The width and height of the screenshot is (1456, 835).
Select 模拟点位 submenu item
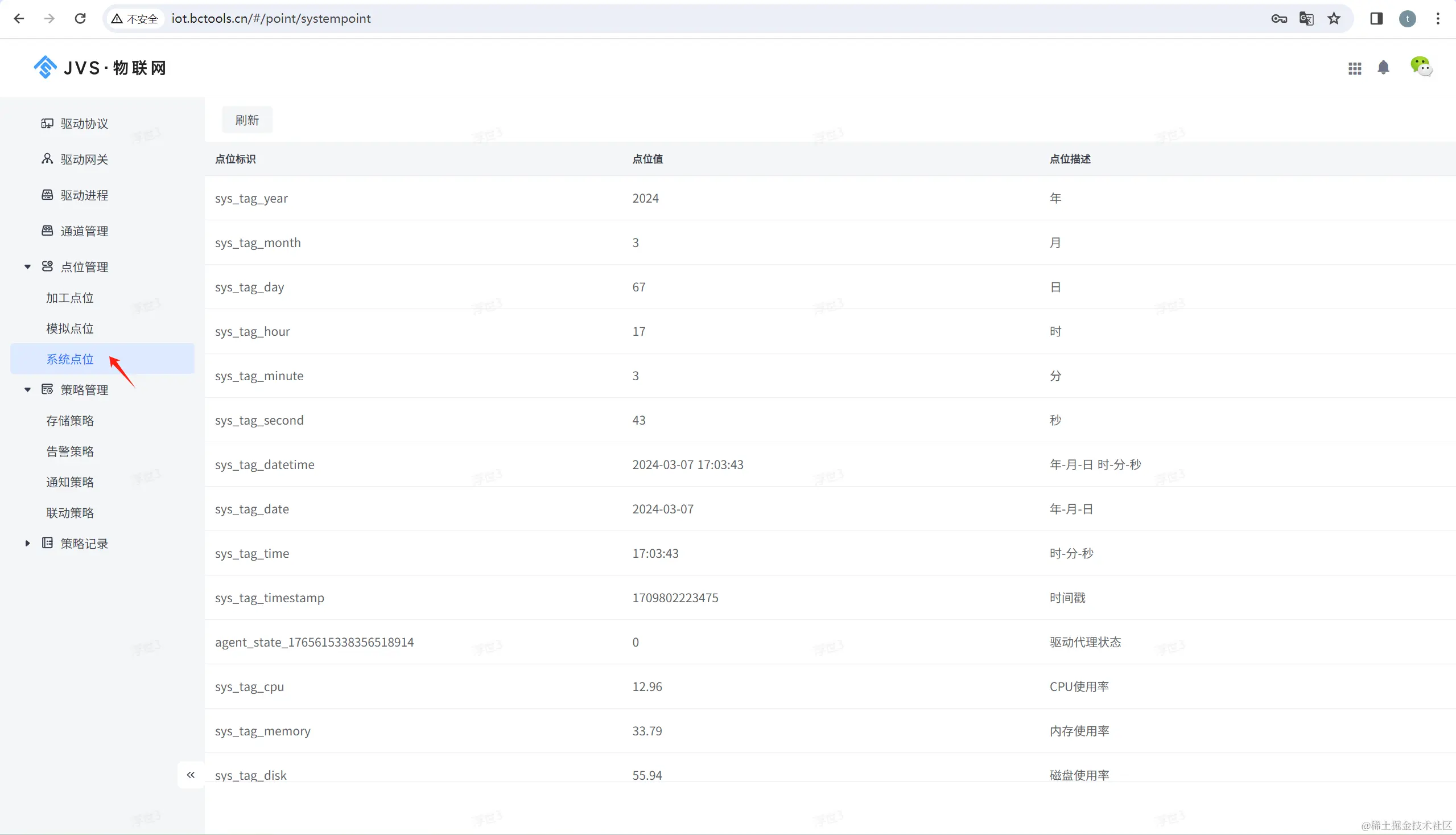tap(70, 328)
